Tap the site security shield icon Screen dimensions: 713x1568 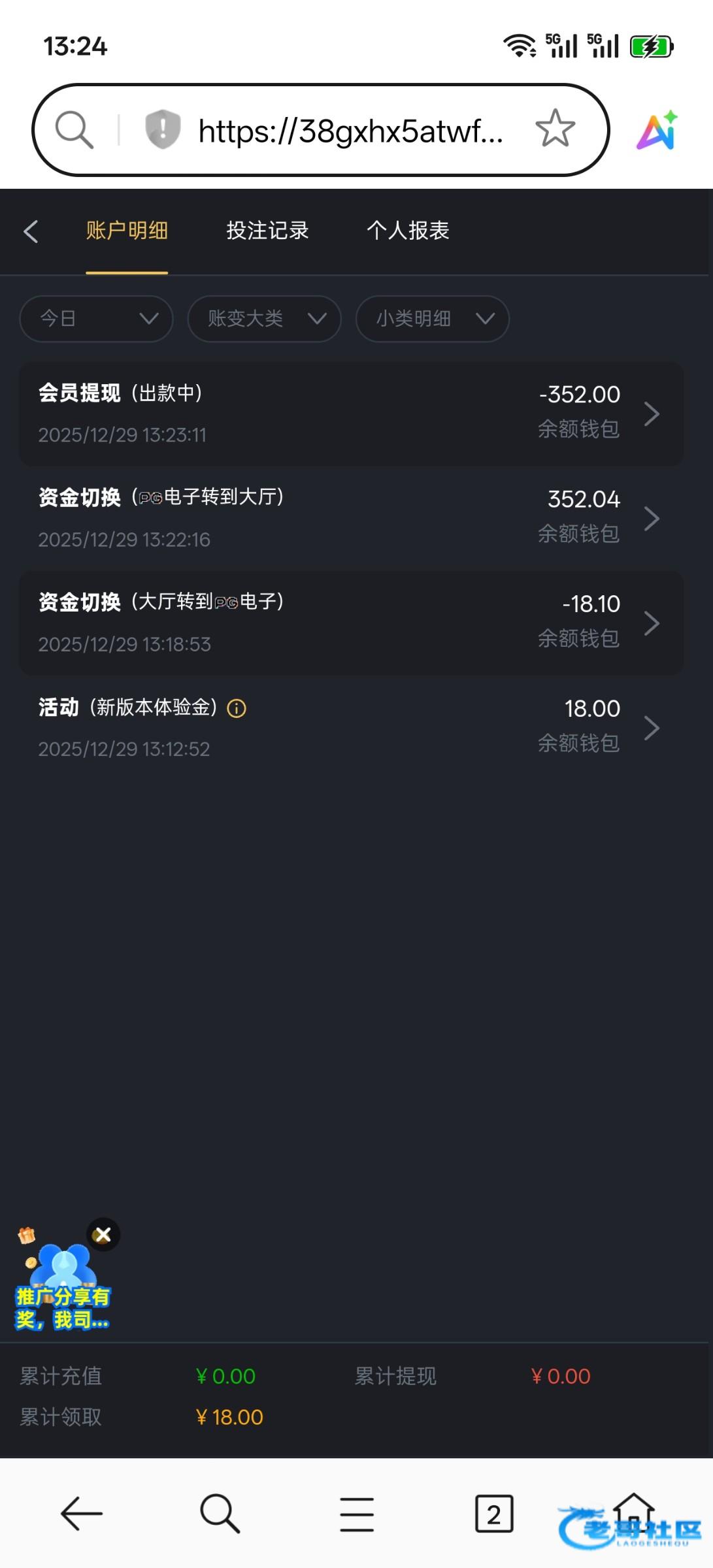162,129
